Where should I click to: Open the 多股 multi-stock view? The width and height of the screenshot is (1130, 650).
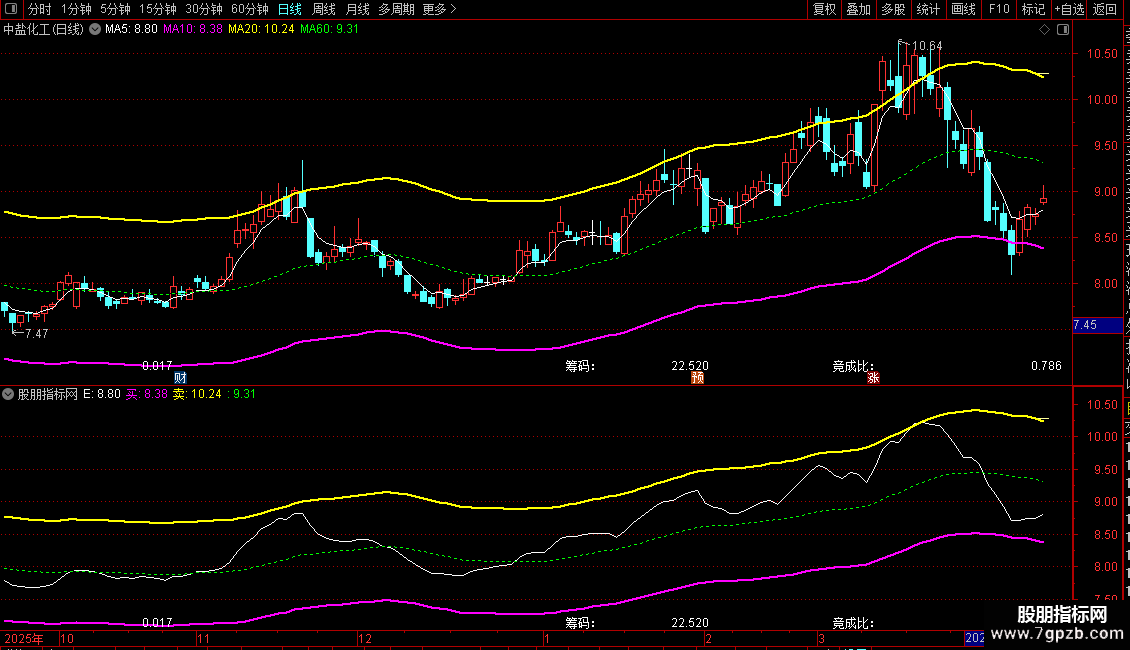click(x=893, y=9)
